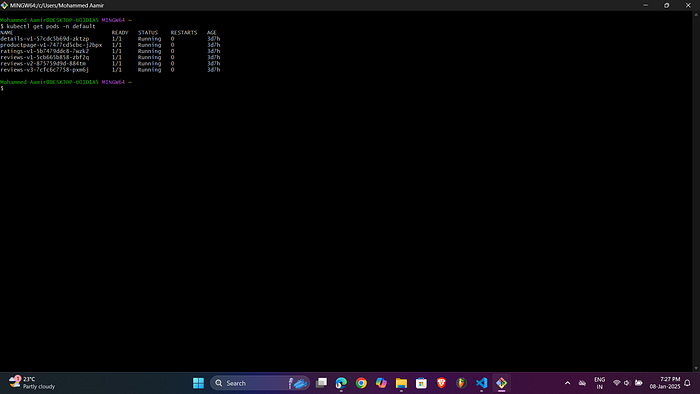Click the OneDrive cloud tray icon
The image size is (700, 394).
tap(582, 383)
